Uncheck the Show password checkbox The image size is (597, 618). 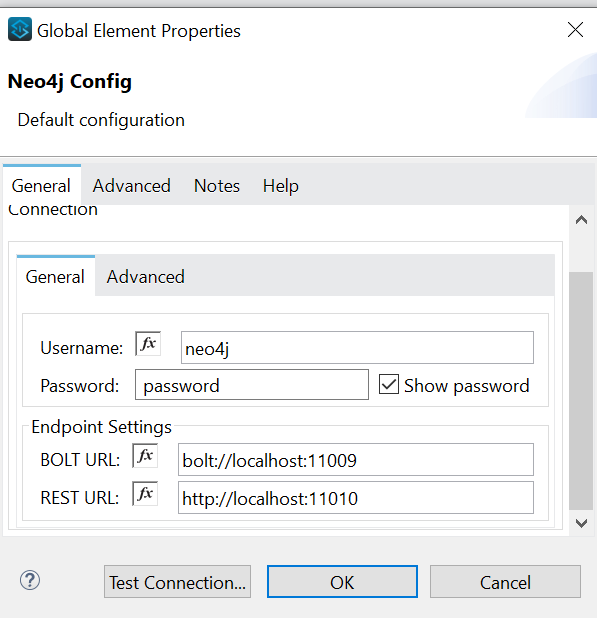[389, 384]
